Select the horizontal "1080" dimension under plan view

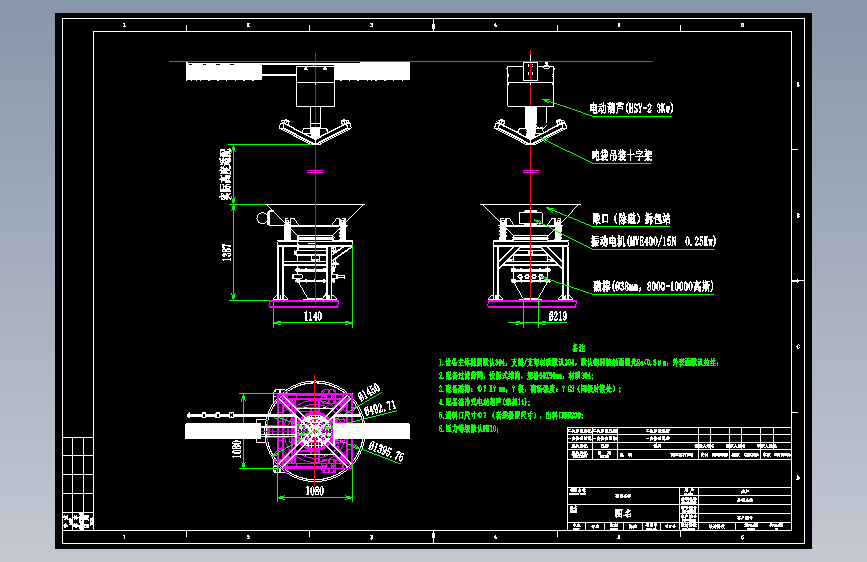[315, 491]
